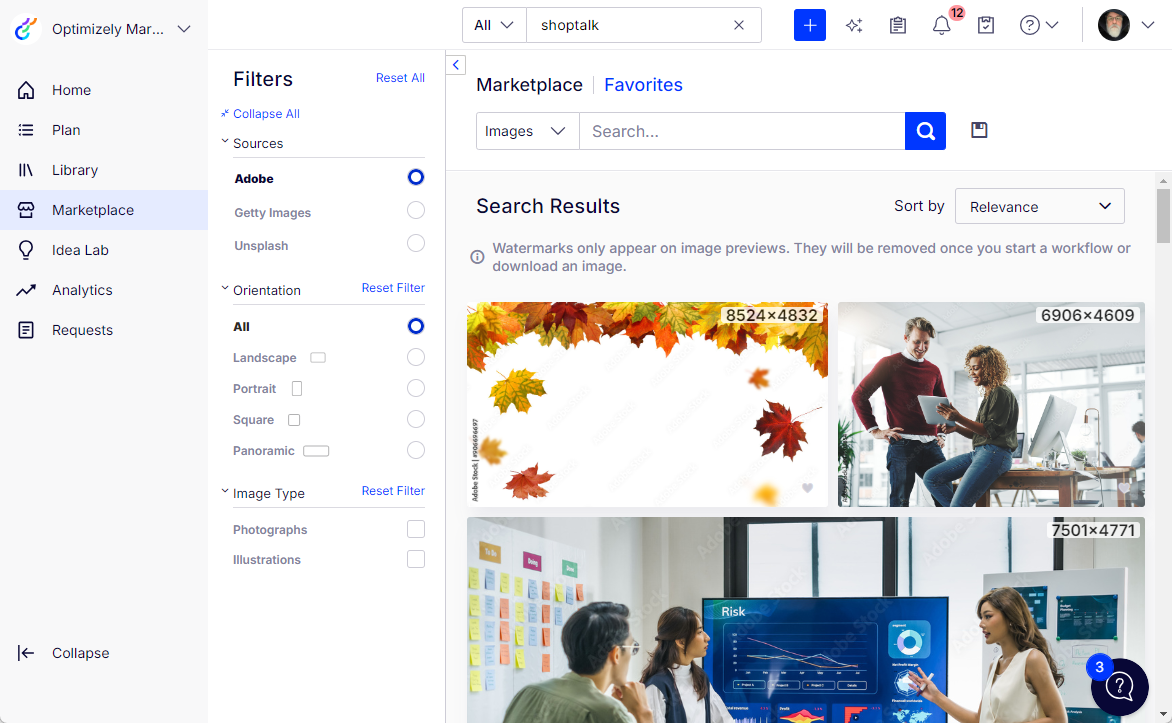Open notifications via the bell icon
The width and height of the screenshot is (1172, 723).
pos(941,25)
